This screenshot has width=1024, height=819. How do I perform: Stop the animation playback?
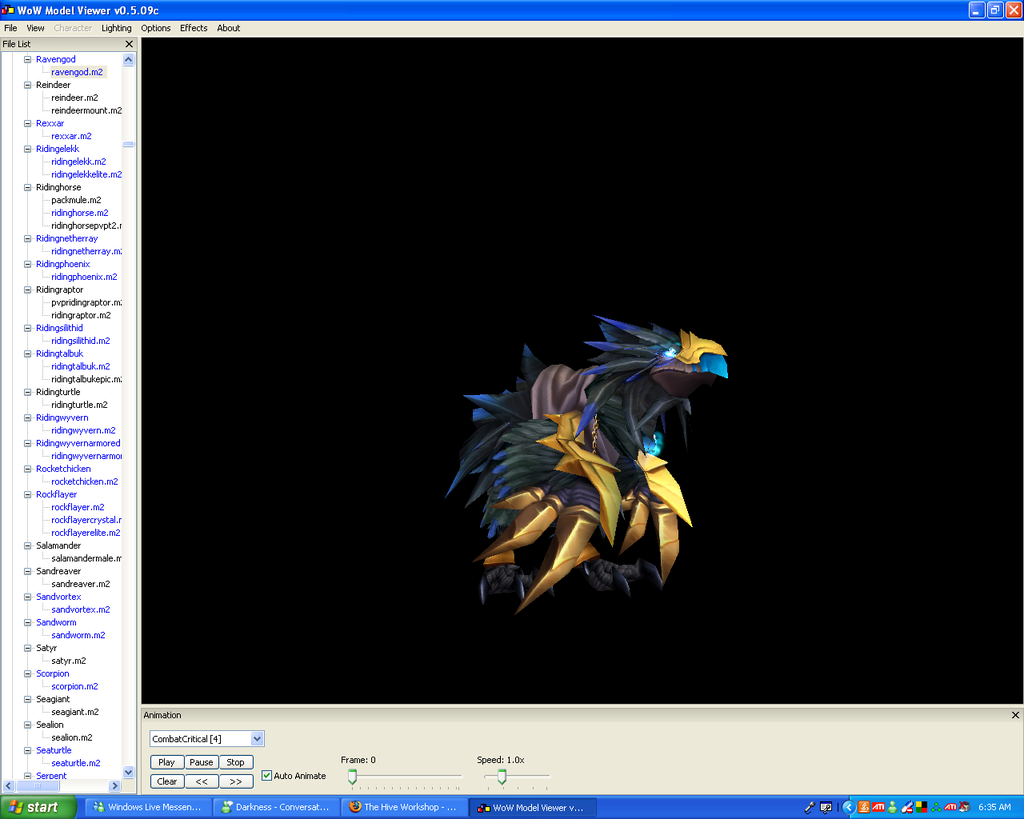click(x=236, y=762)
